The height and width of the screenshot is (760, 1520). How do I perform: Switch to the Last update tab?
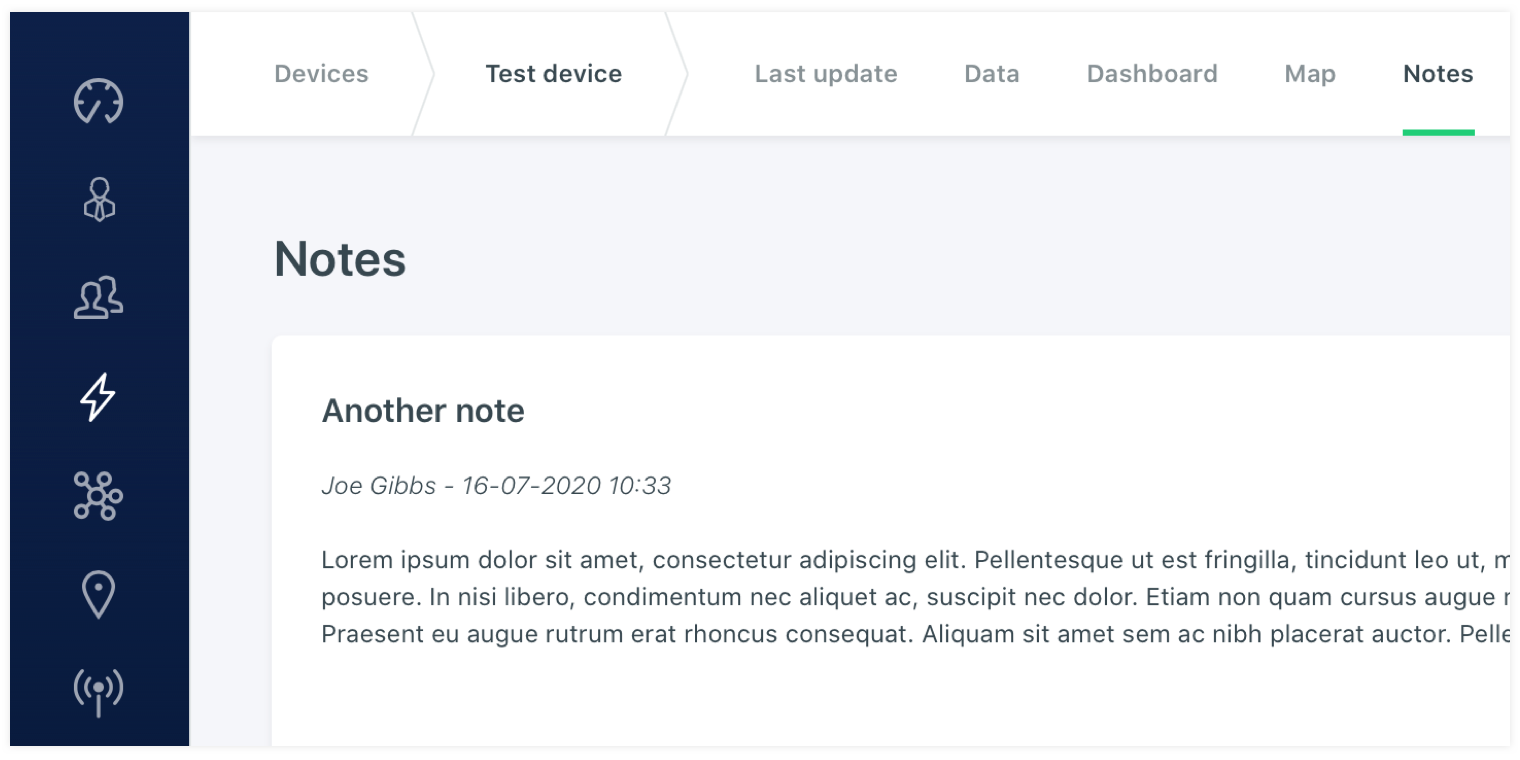(826, 74)
